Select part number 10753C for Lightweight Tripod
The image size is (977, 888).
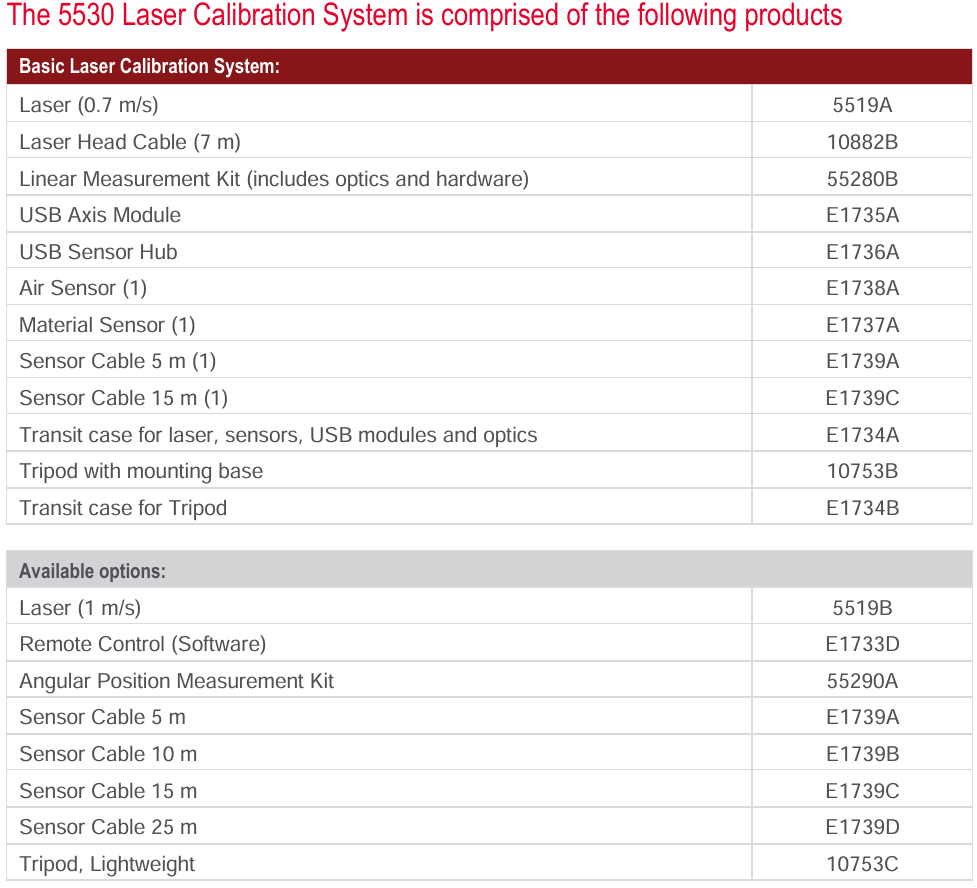[x=862, y=864]
